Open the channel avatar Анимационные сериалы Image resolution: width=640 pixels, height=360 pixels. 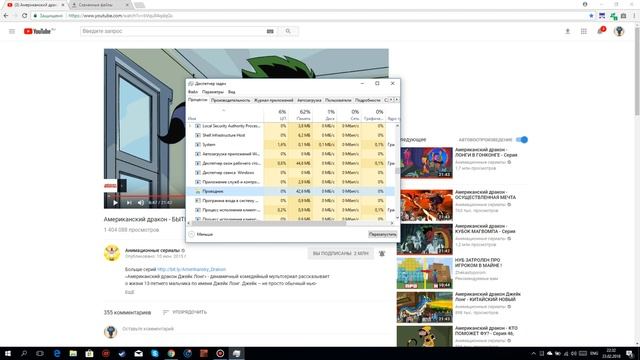pyautogui.click(x=112, y=253)
